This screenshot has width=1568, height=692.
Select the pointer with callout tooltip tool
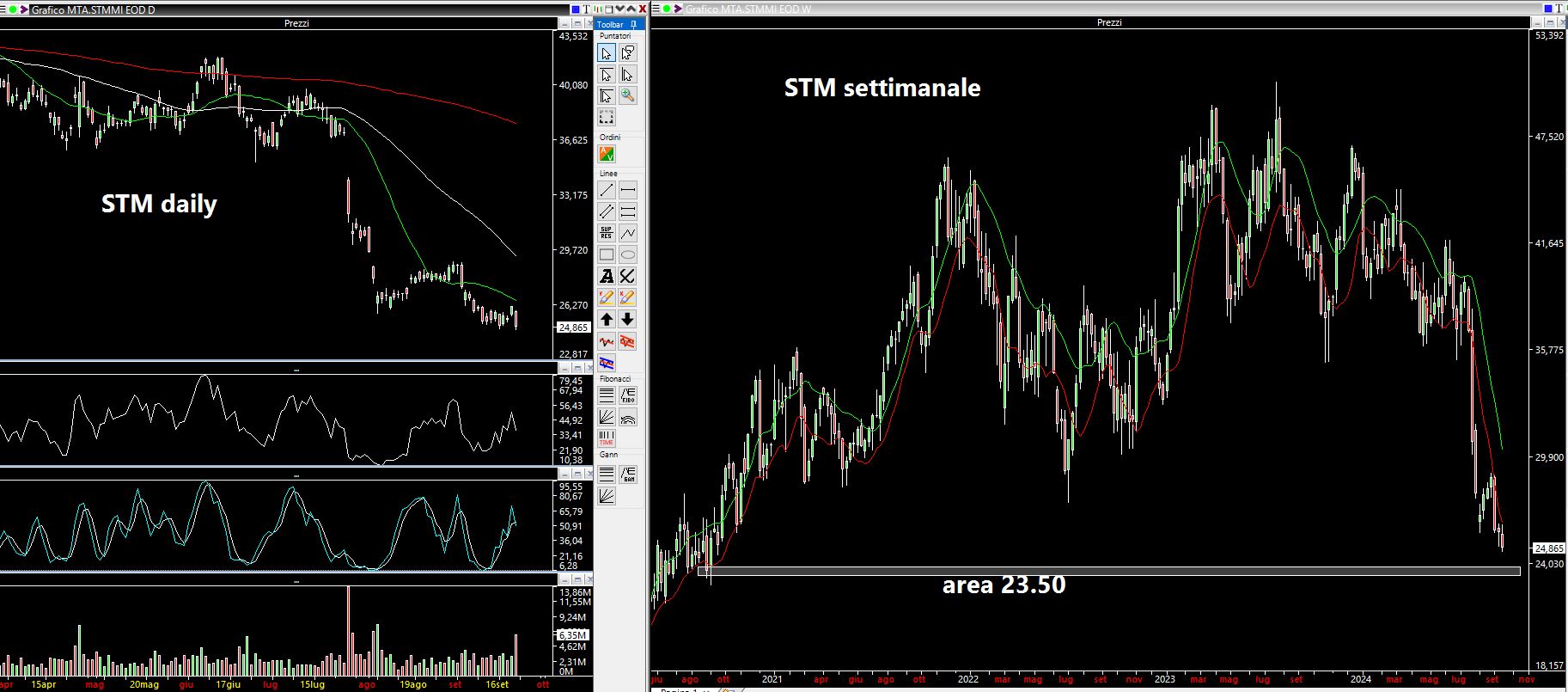tap(628, 53)
